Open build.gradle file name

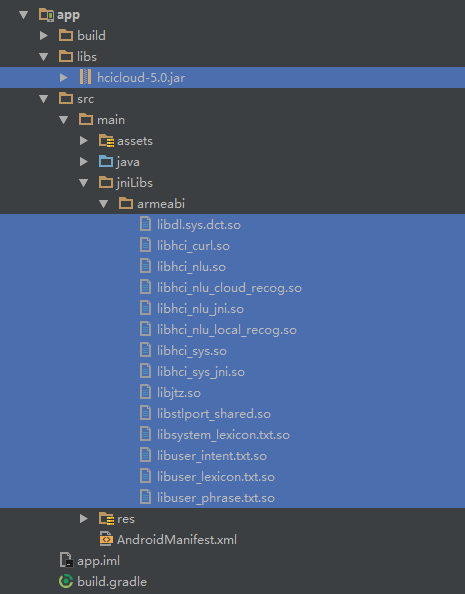tap(112, 581)
